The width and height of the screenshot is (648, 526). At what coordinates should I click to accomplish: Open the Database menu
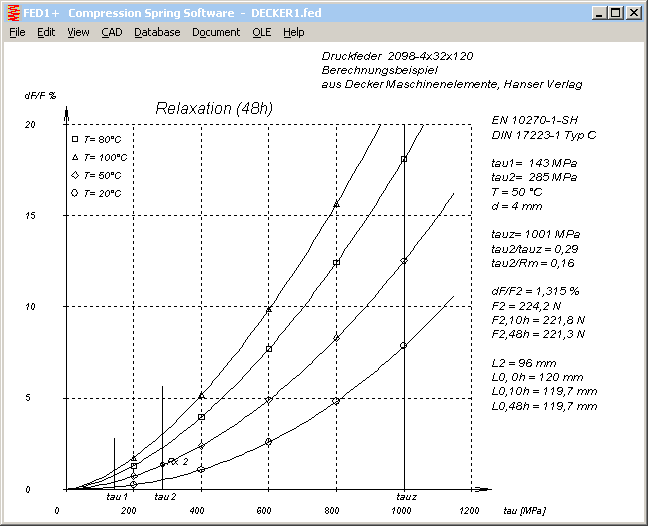point(157,32)
